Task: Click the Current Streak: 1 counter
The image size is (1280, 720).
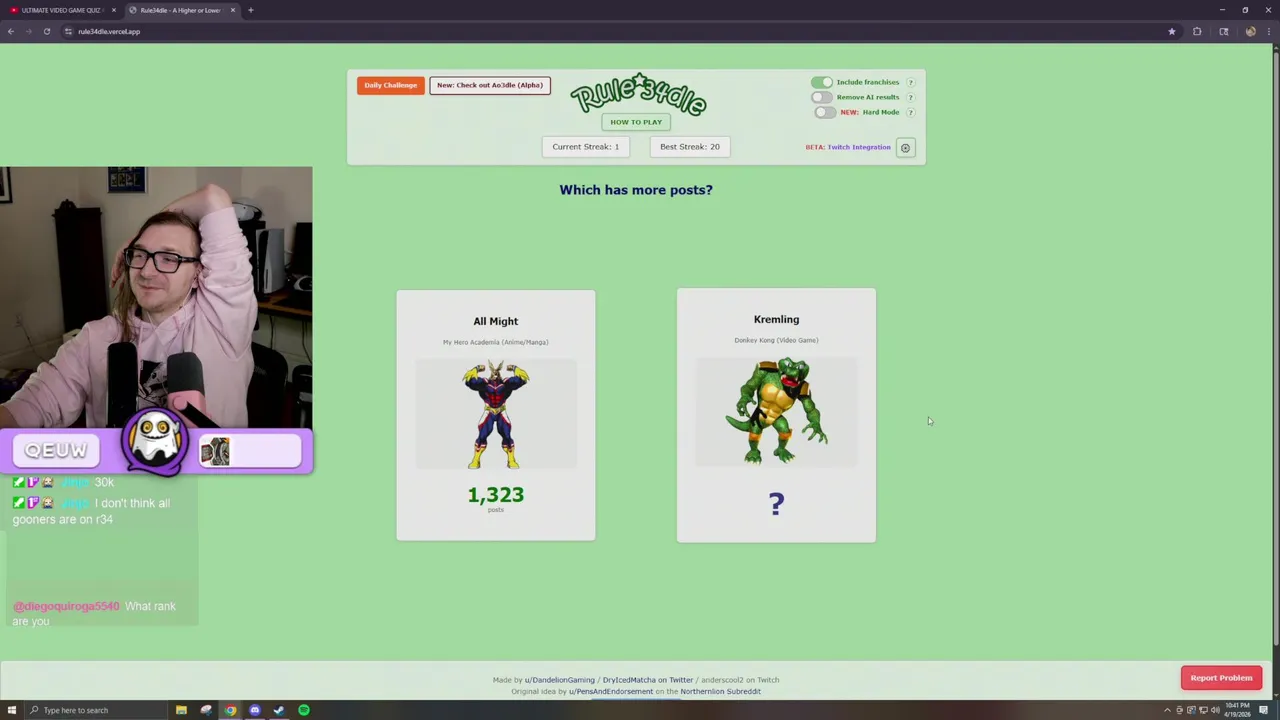Action: point(586,147)
